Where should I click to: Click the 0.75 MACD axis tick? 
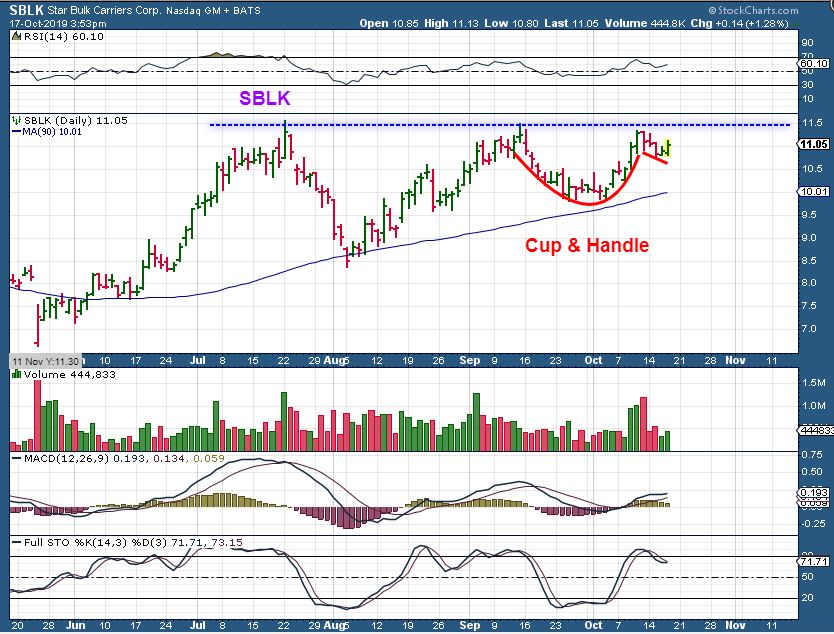[x=812, y=454]
